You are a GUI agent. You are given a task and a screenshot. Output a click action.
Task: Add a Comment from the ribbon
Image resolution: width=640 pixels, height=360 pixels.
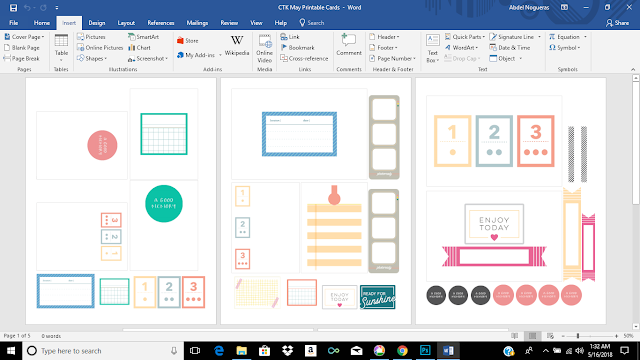tap(349, 45)
